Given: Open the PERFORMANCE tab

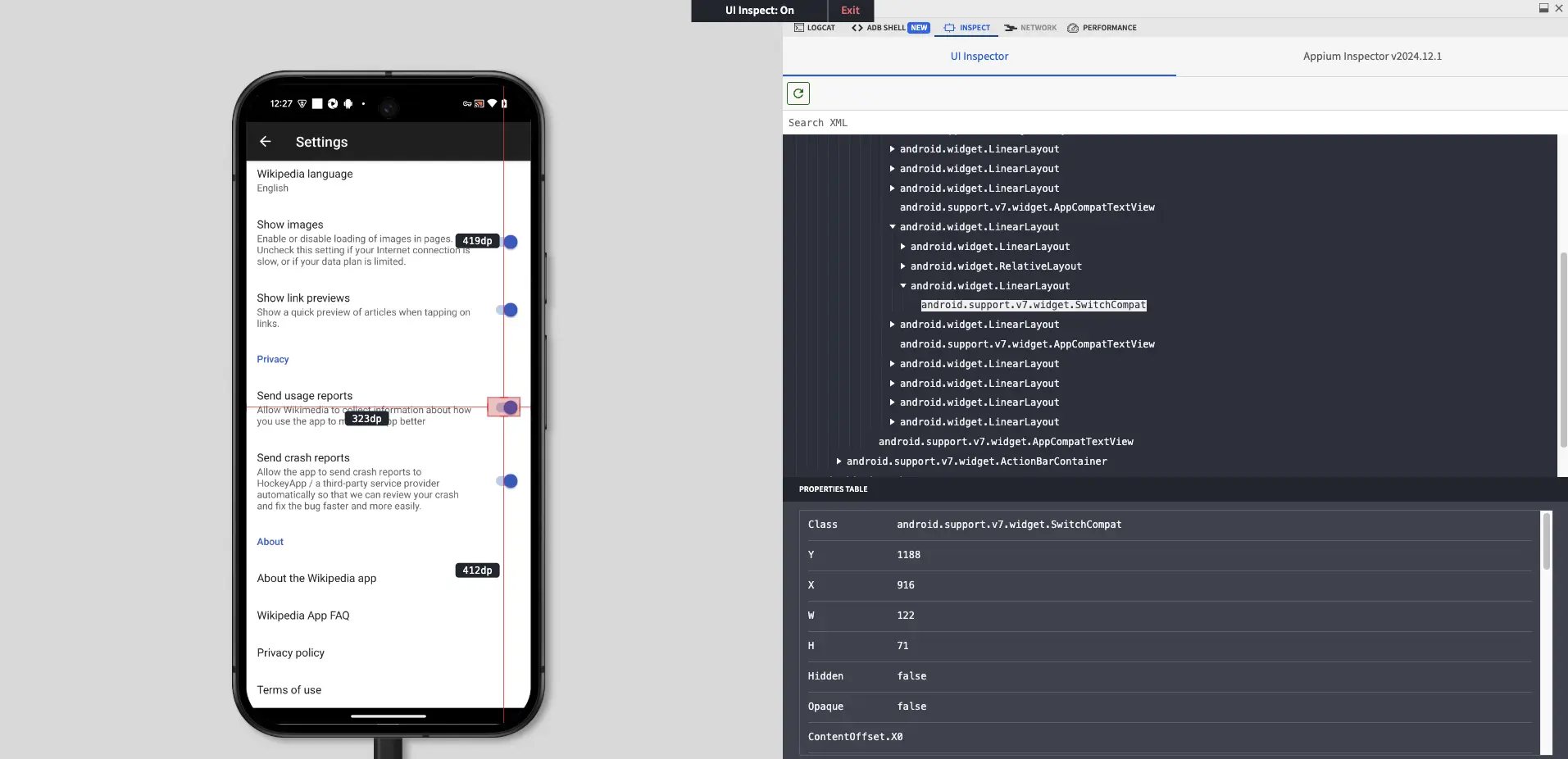Looking at the screenshot, I should (x=1102, y=28).
